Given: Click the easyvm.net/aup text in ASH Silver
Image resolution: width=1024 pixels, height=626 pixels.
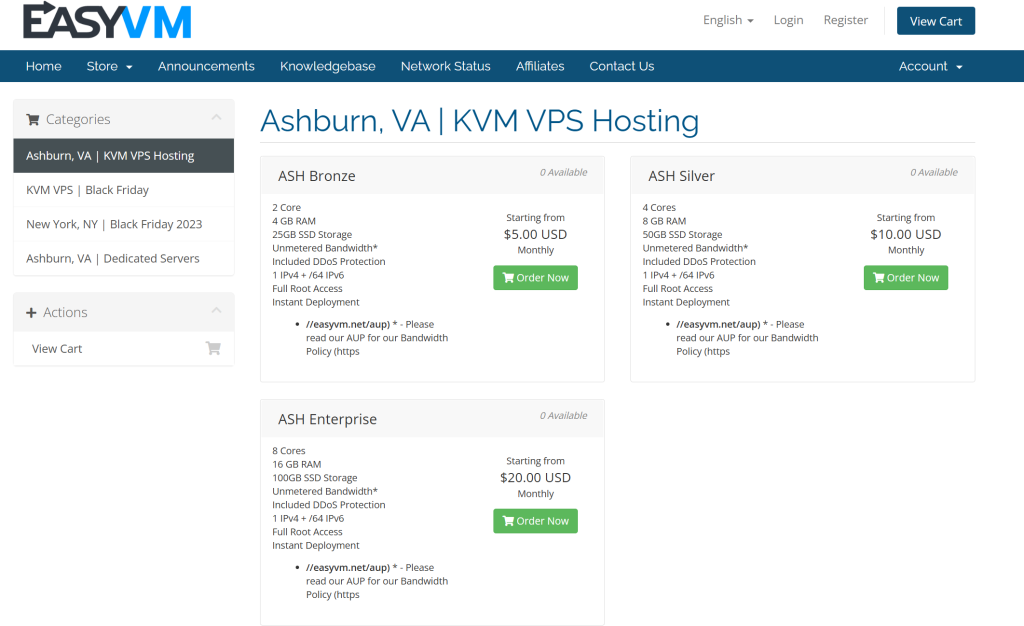Looking at the screenshot, I should tap(718, 324).
